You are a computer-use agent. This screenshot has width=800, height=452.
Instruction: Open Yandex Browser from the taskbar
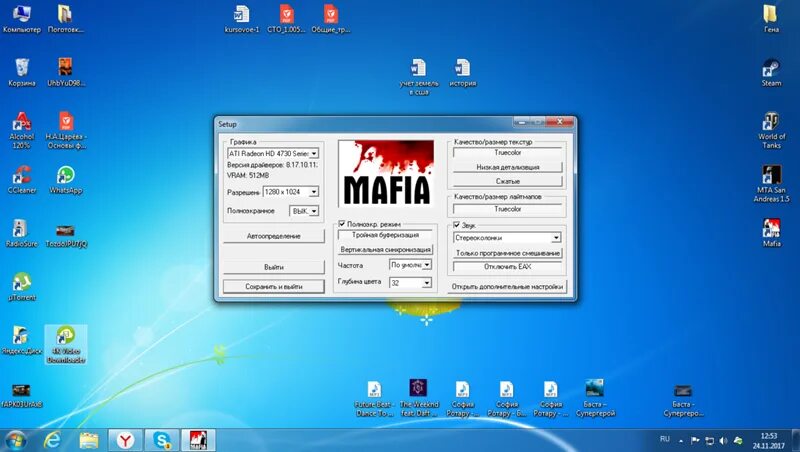(x=125, y=440)
